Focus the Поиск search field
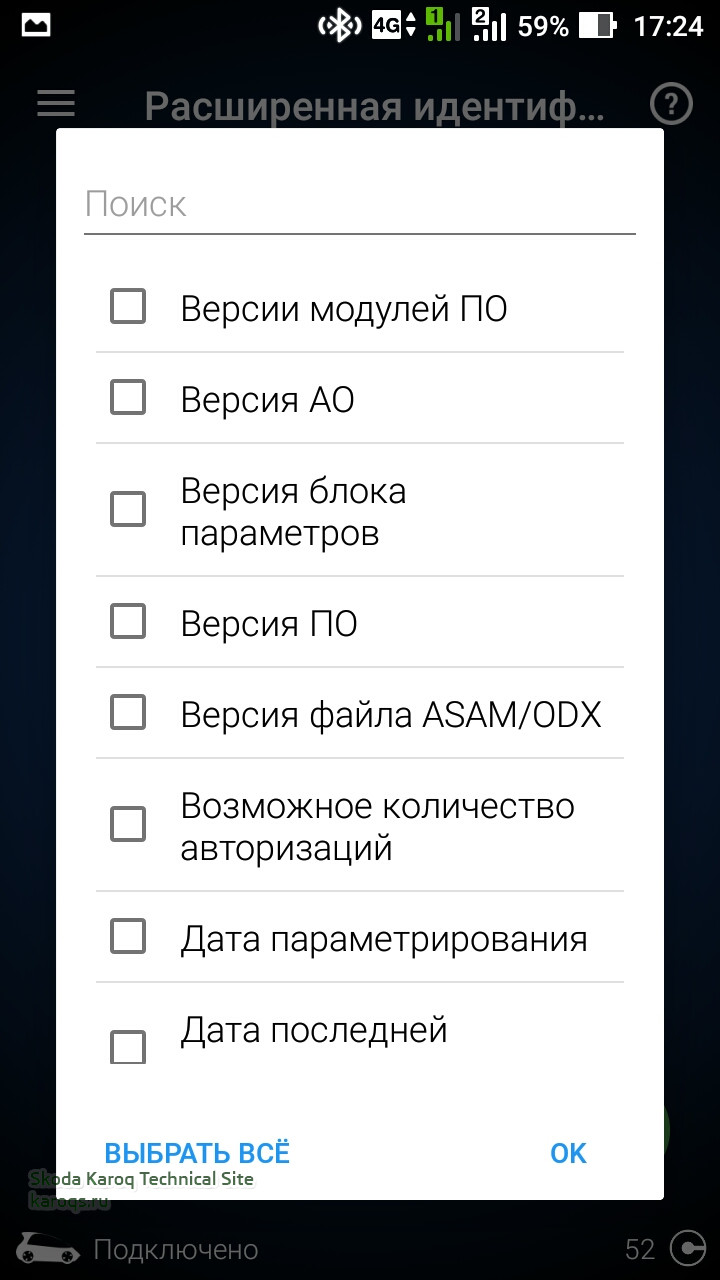Viewport: 720px width, 1280px height. 360,205
